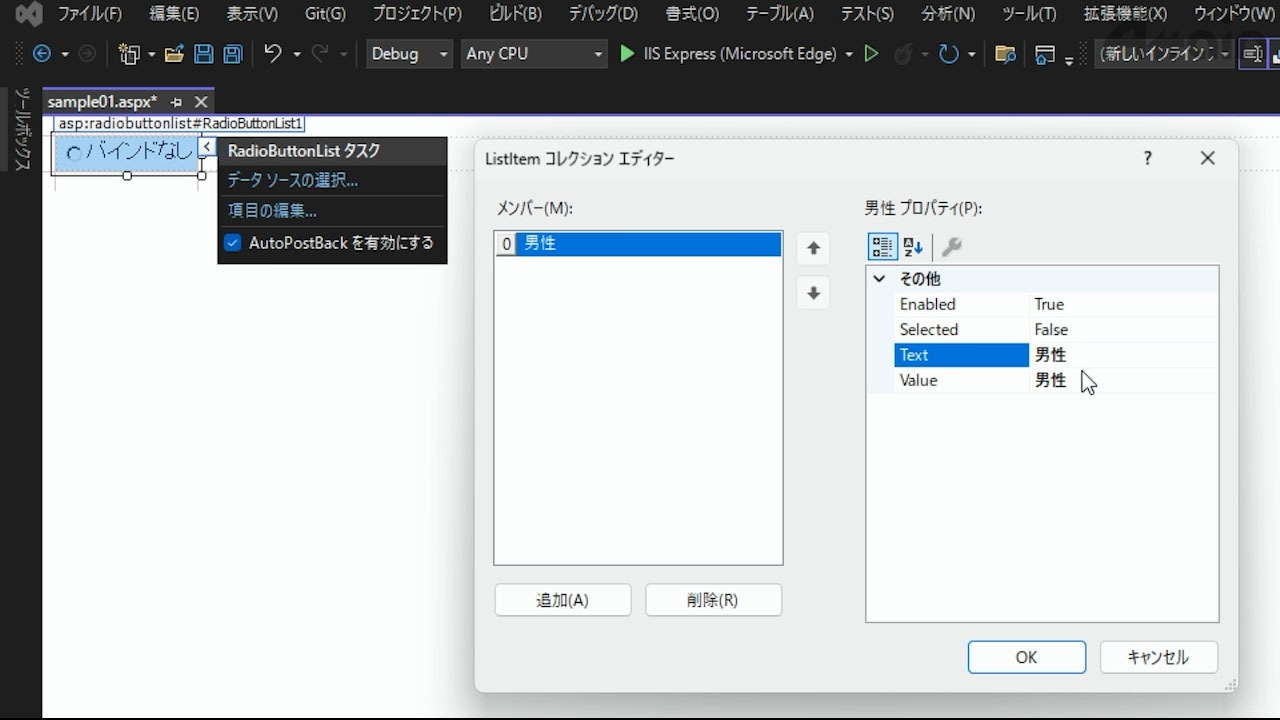Open the dropdown next to Navigate Backward
Image resolution: width=1280 pixels, height=720 pixels.
tap(65, 54)
